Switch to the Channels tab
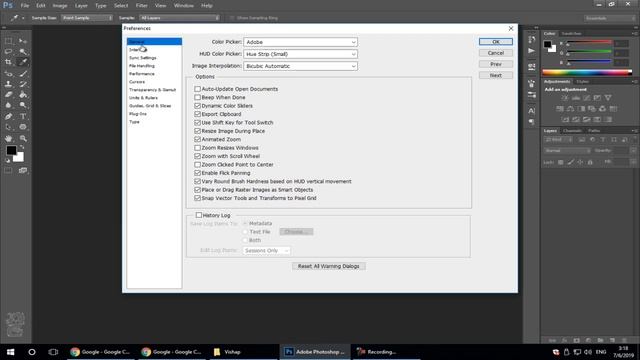Screen dimensions: 640x360 (572, 131)
